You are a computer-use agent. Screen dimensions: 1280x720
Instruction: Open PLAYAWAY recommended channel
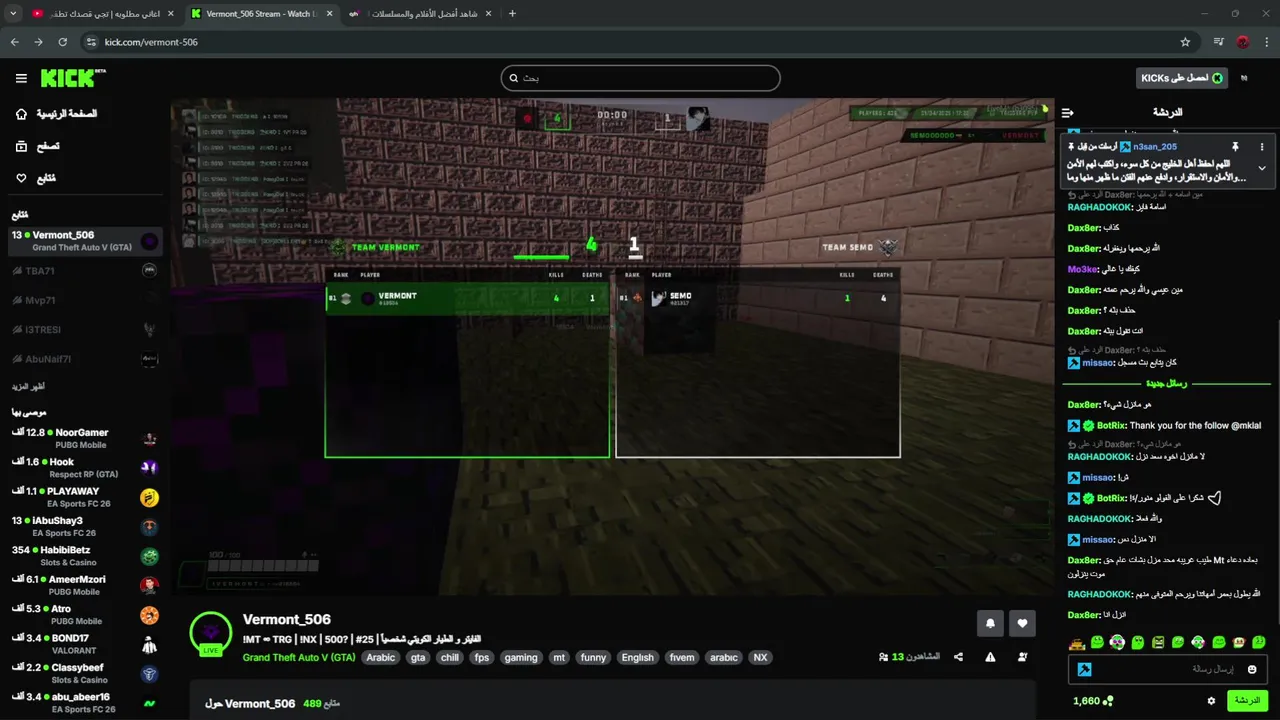click(x=85, y=497)
